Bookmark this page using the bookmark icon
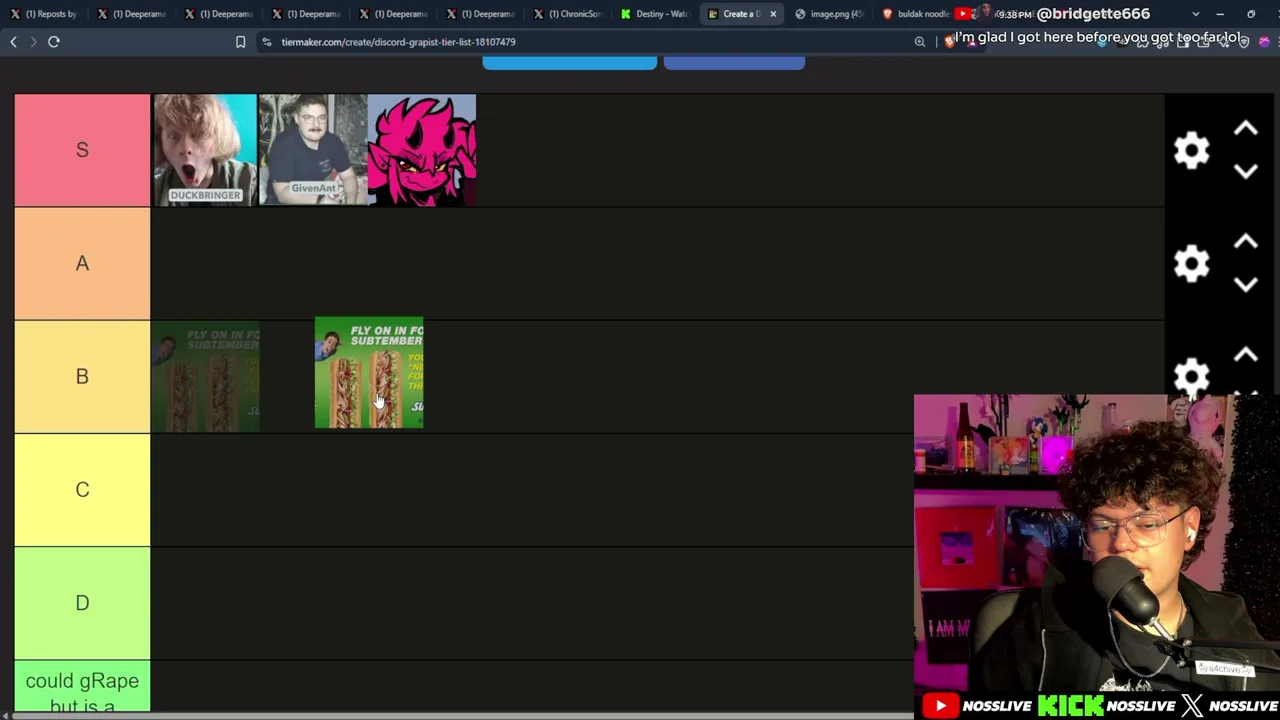Image resolution: width=1280 pixels, height=720 pixels. pyautogui.click(x=240, y=42)
